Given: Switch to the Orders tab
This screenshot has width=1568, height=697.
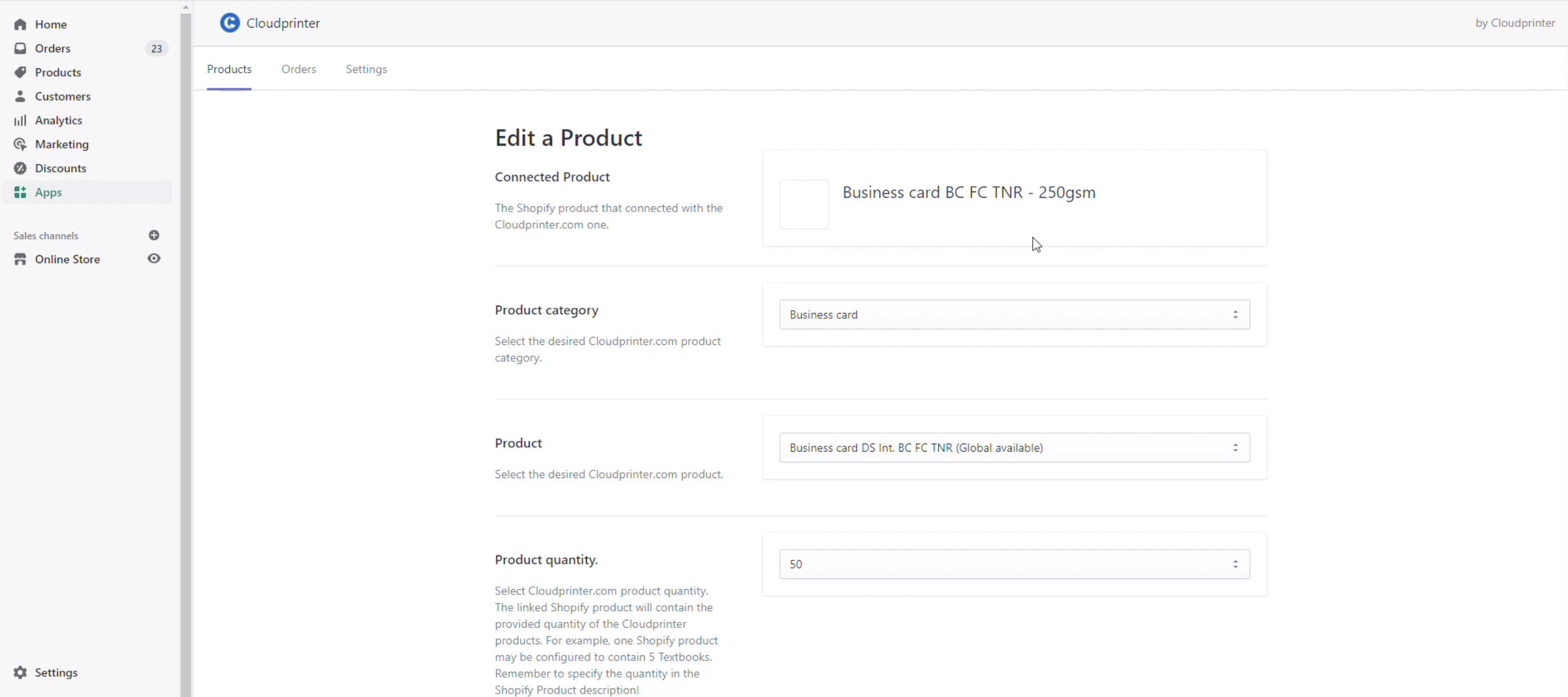Looking at the screenshot, I should pos(298,69).
